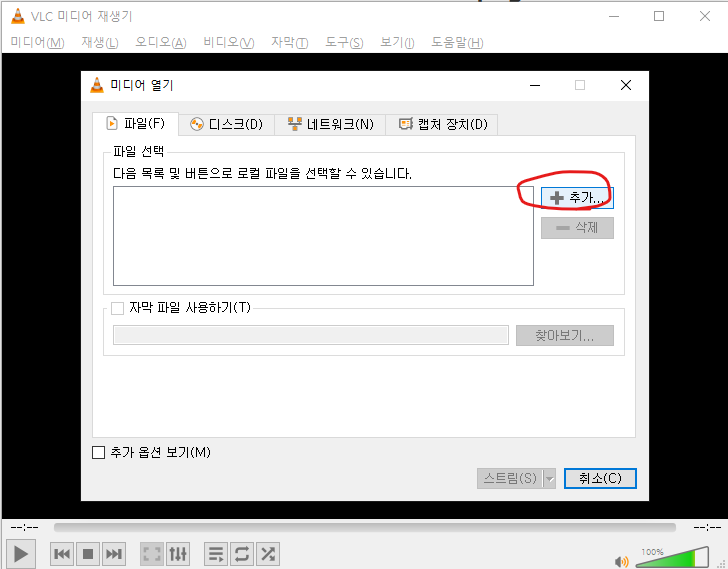Screen dimensions: 728x569
Task: Mute audio via speaker icon
Action: coord(621,562)
